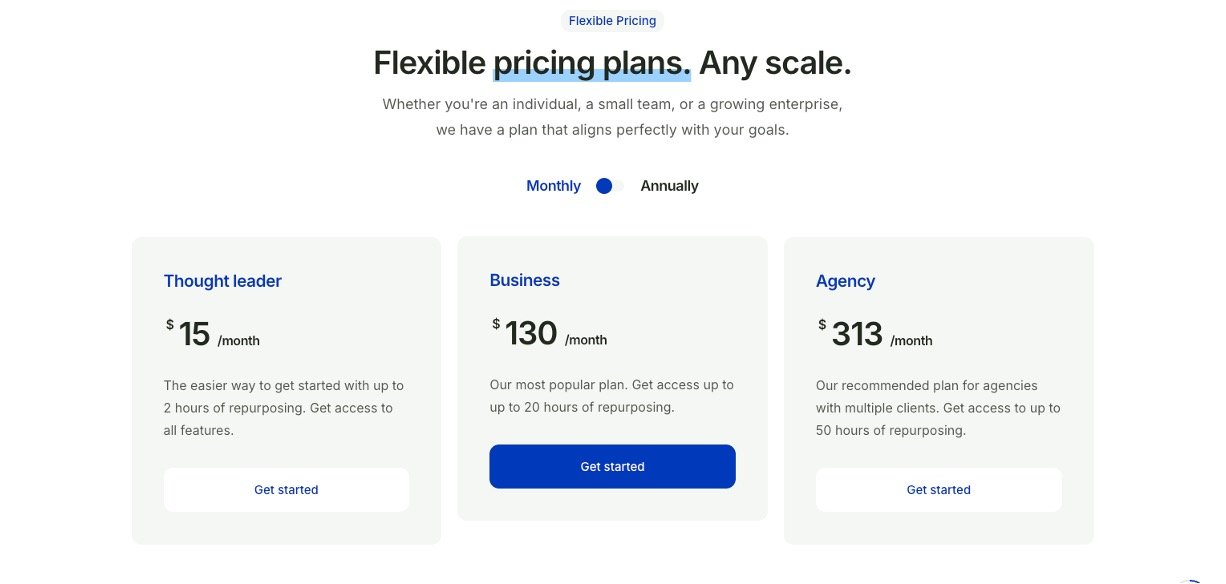The width and height of the screenshot is (1226, 584).
Task: Select the Business plan title
Action: (525, 280)
